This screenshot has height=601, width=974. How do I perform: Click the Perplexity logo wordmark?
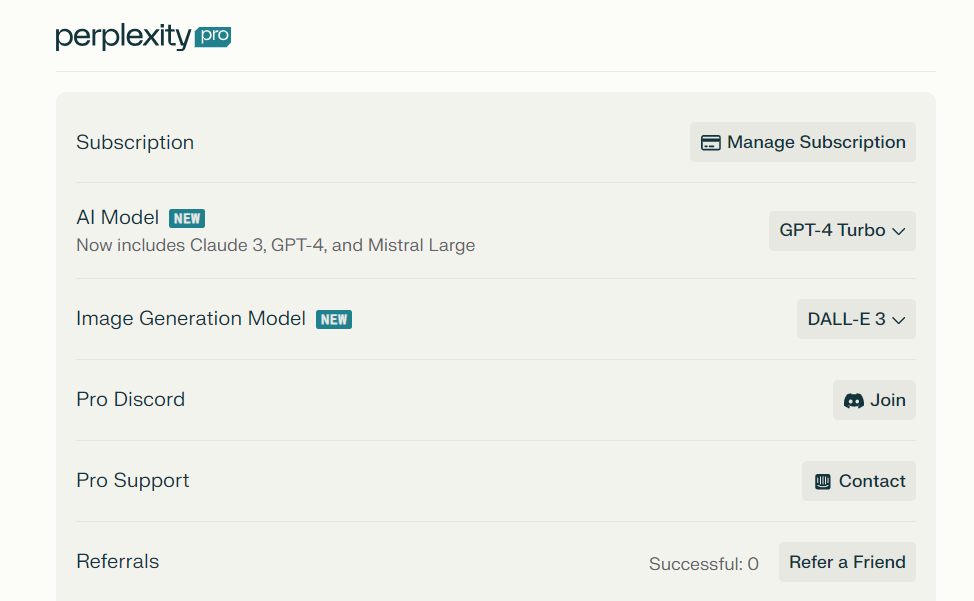point(123,37)
